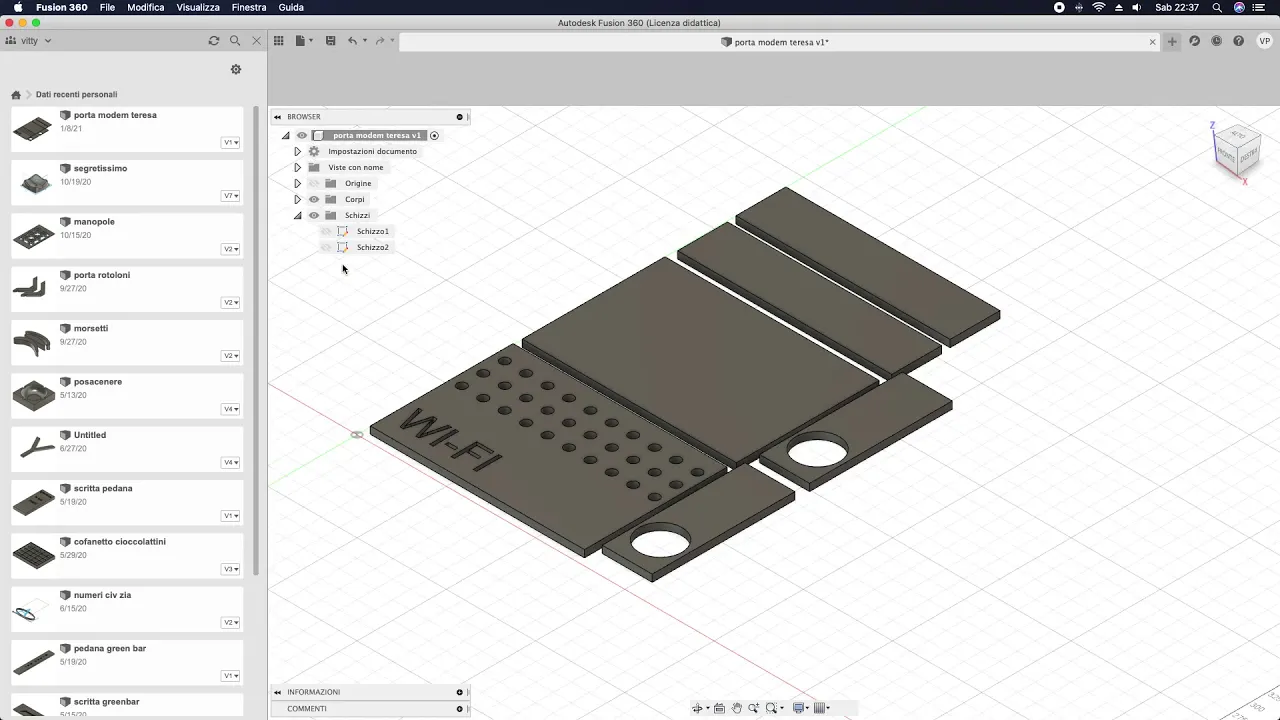This screenshot has height=720, width=1280.
Task: Open the File menu
Action: pyautogui.click(x=107, y=7)
